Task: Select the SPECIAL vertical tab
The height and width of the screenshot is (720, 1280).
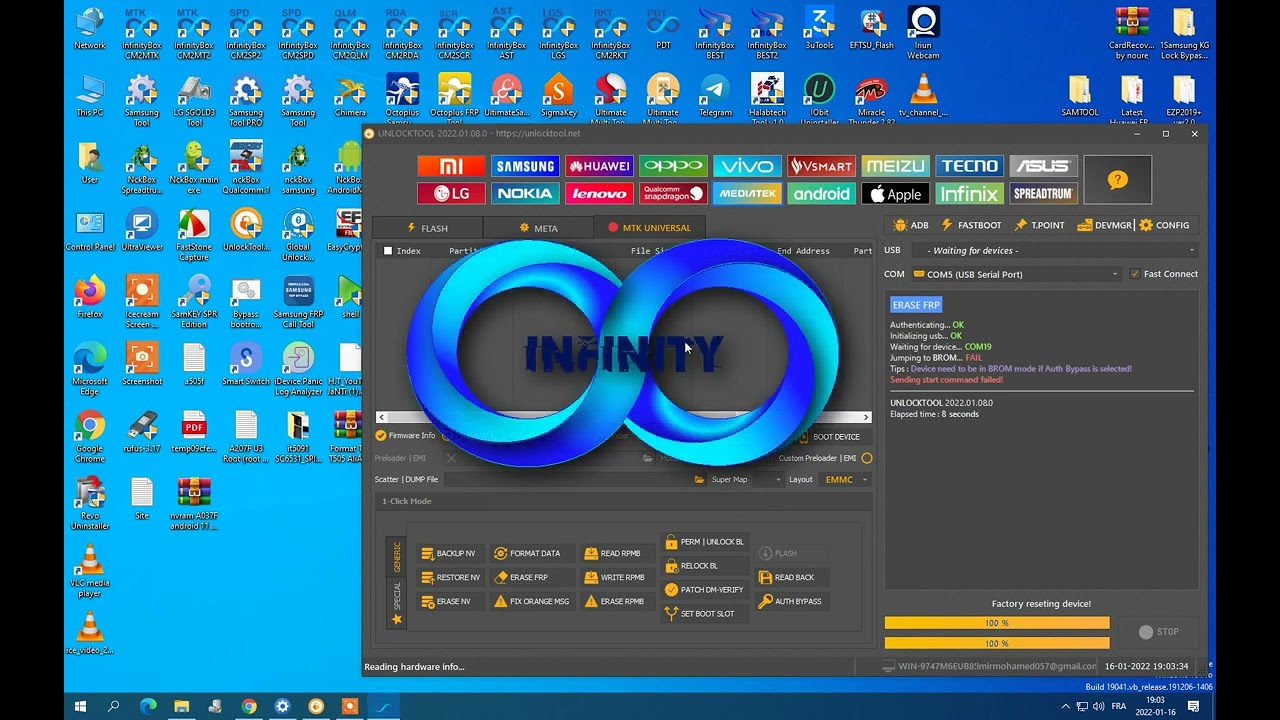Action: [x=397, y=603]
